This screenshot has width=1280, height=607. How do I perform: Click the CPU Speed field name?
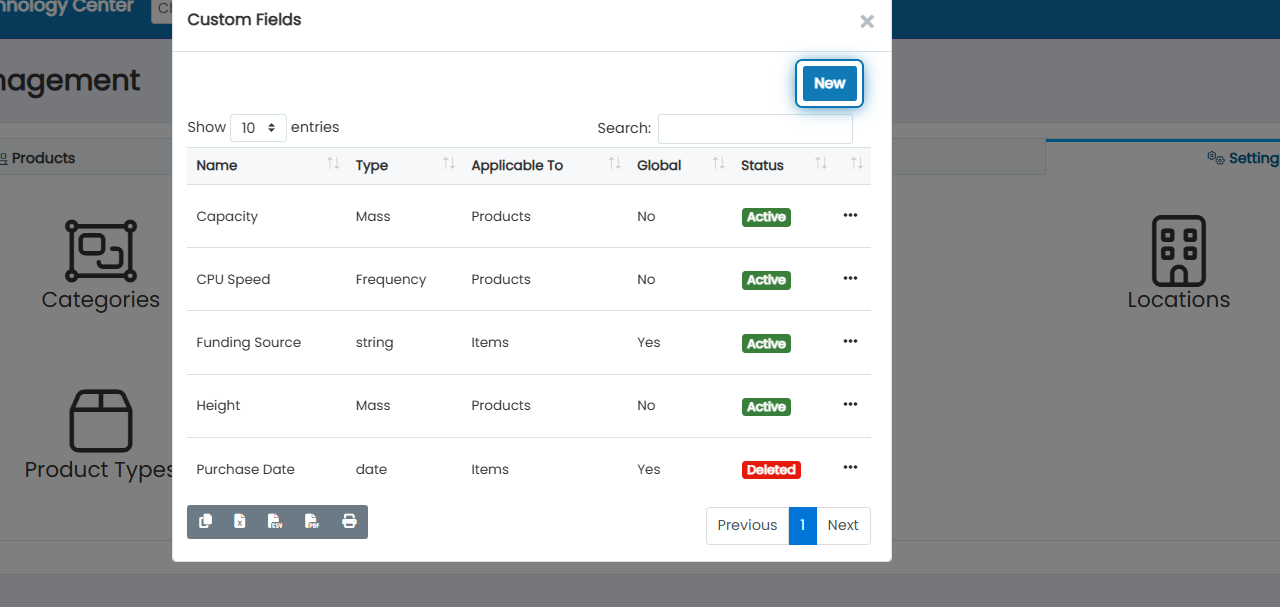click(x=233, y=279)
